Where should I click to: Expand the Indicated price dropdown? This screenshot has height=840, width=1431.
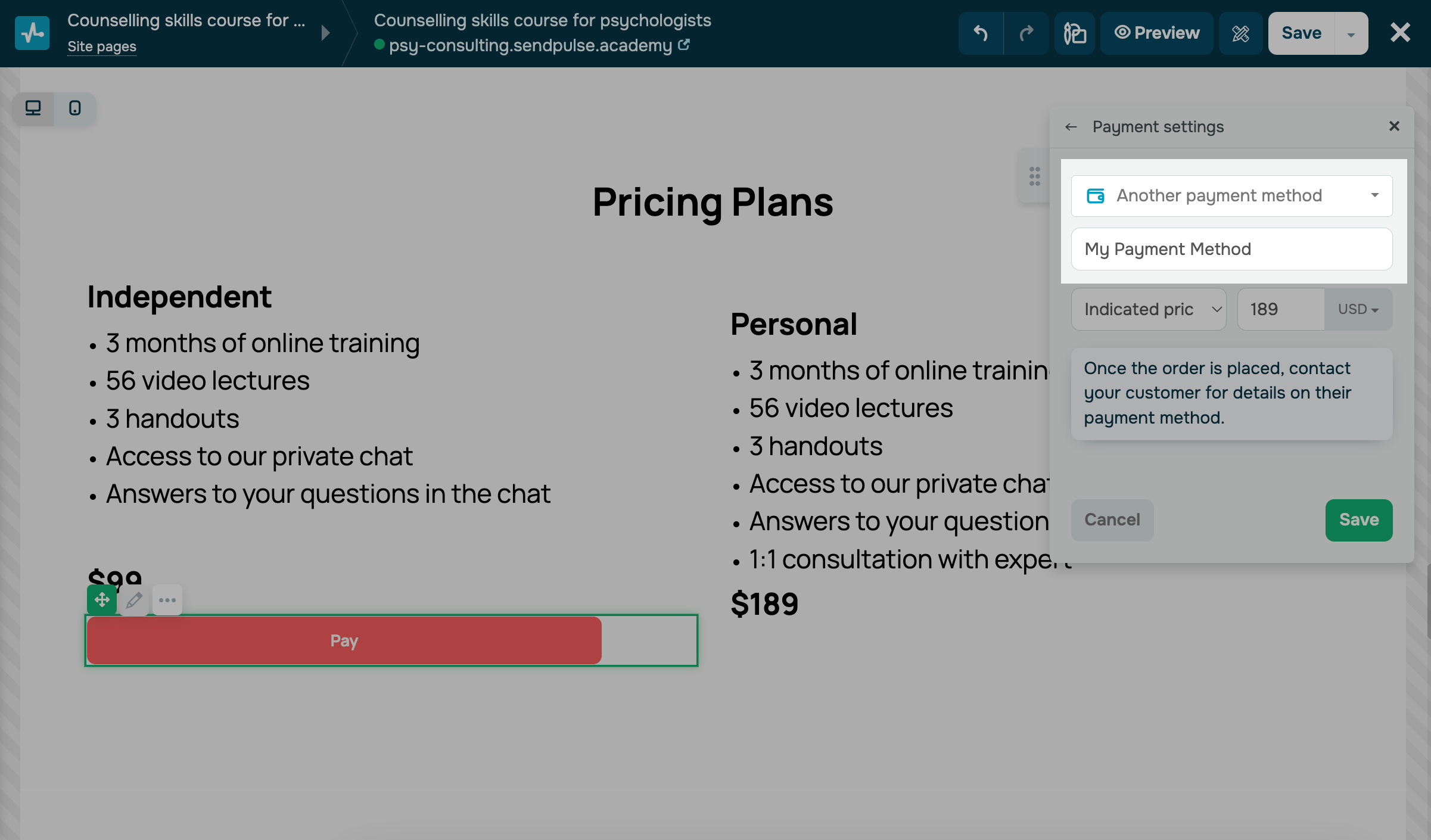point(1148,309)
